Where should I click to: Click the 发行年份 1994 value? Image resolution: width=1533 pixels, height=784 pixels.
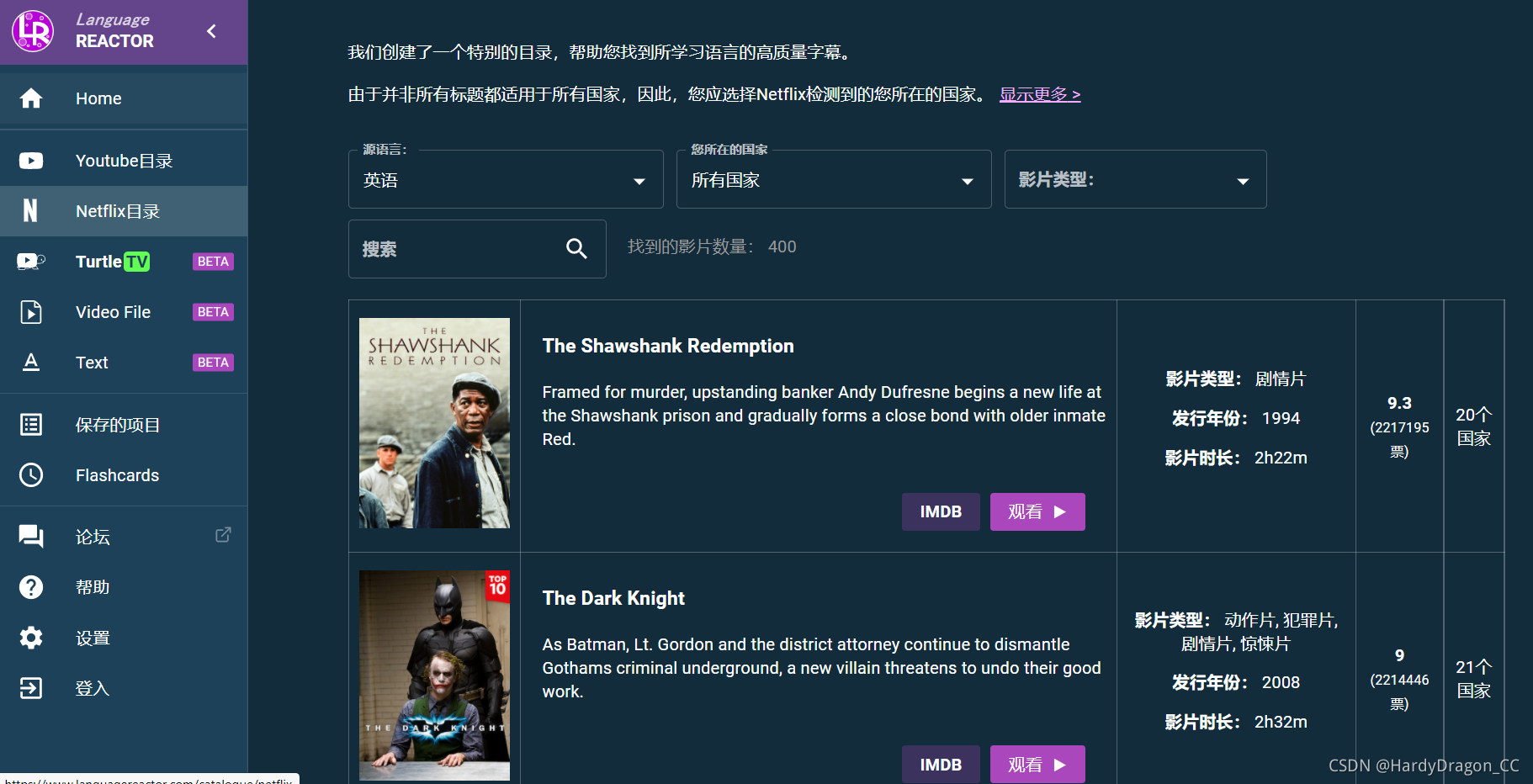(x=1281, y=418)
